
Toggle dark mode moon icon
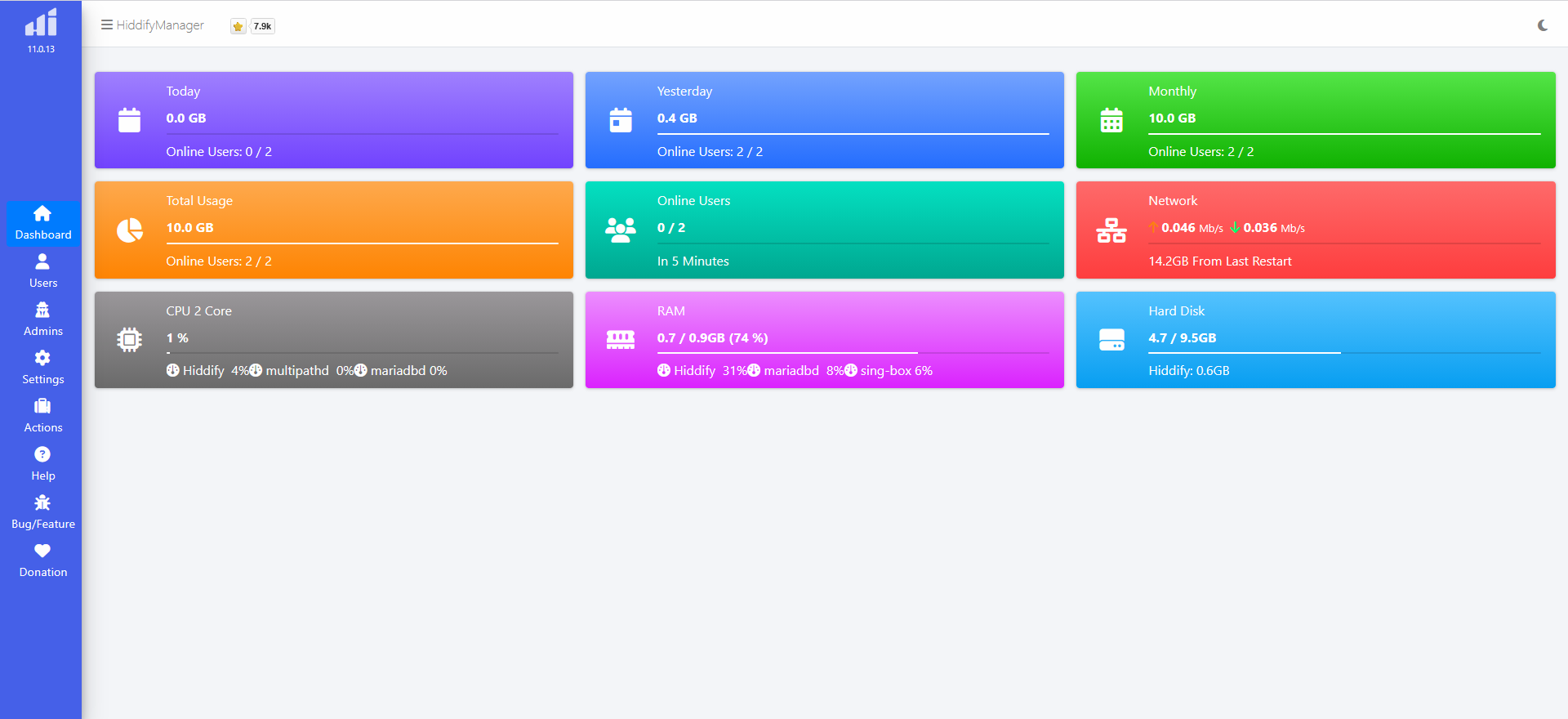(1542, 25)
